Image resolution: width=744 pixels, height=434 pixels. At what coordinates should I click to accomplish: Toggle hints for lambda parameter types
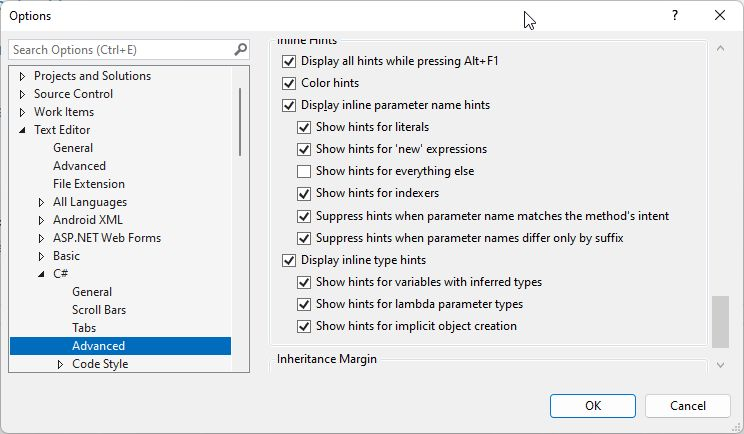tap(304, 304)
